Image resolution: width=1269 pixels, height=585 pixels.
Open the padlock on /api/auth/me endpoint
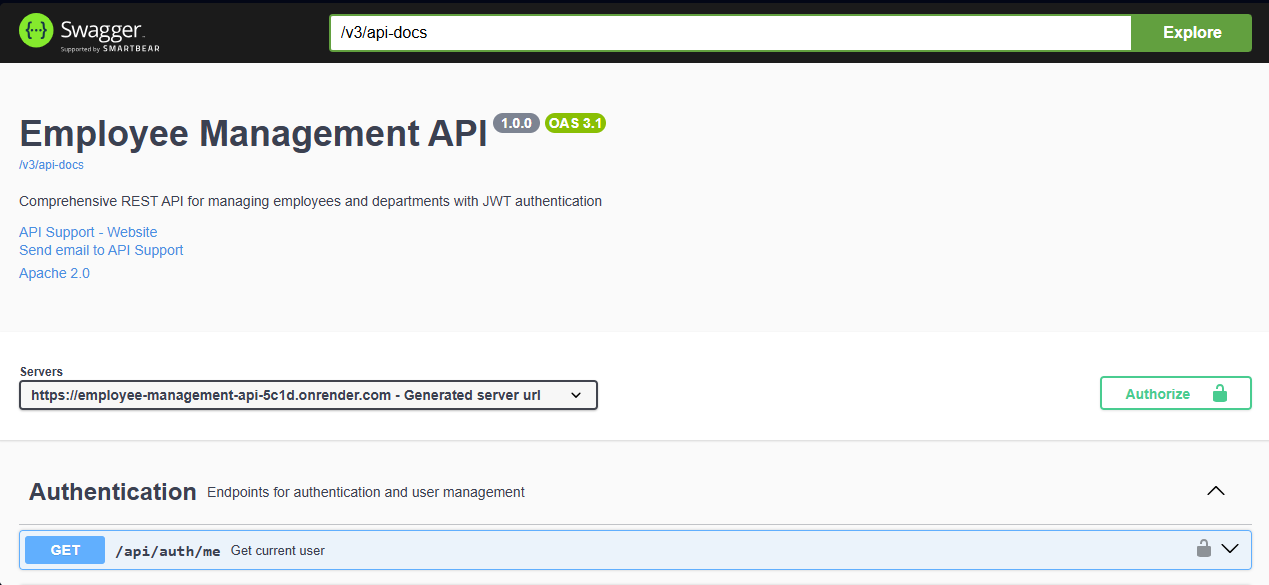(1204, 548)
